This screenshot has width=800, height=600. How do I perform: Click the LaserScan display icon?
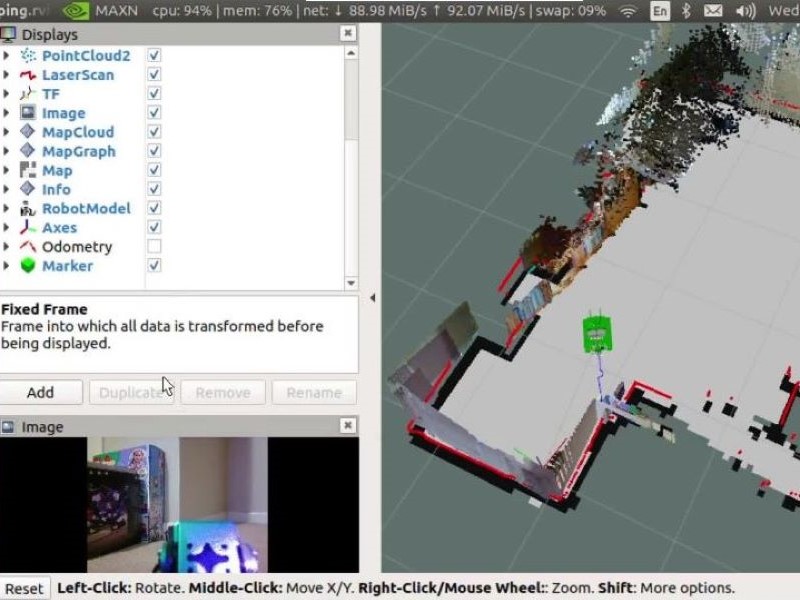click(x=28, y=75)
